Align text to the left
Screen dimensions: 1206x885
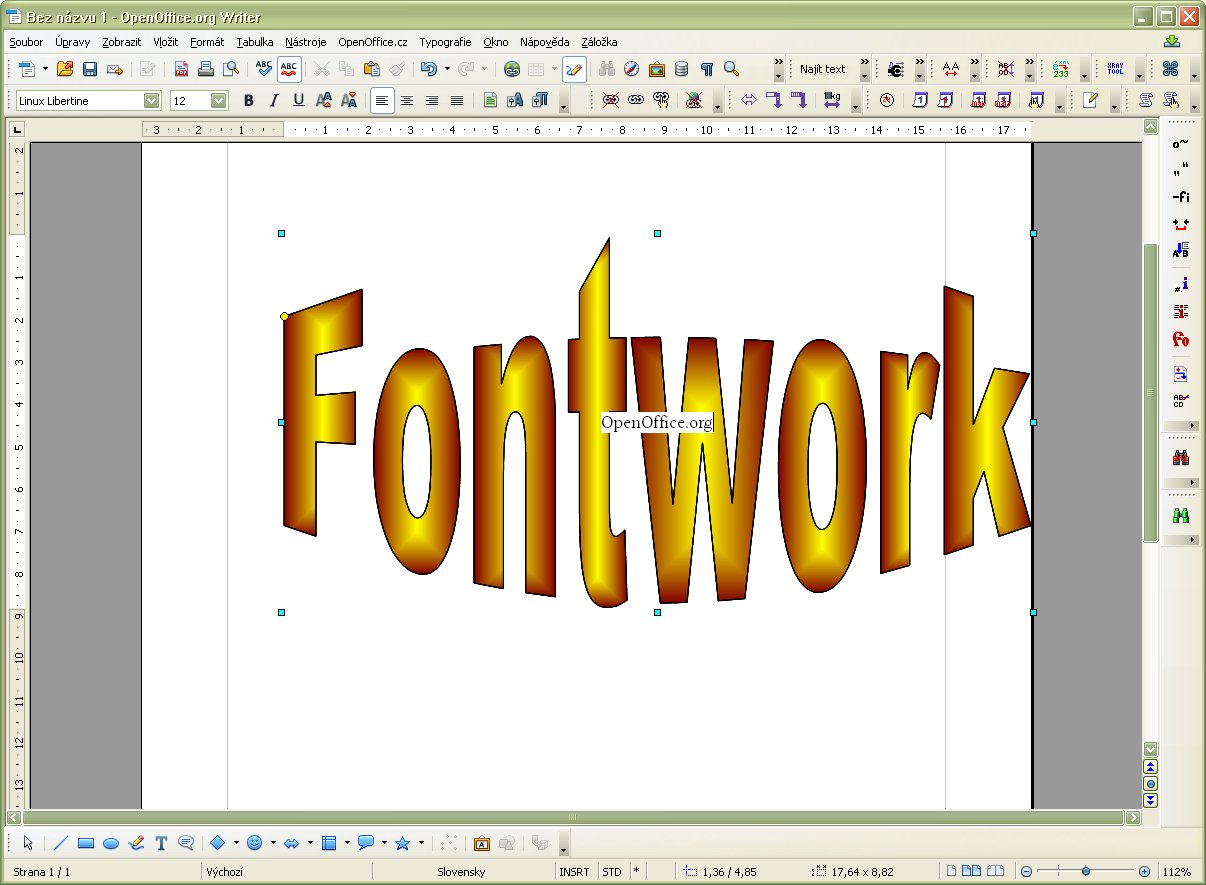[381, 100]
